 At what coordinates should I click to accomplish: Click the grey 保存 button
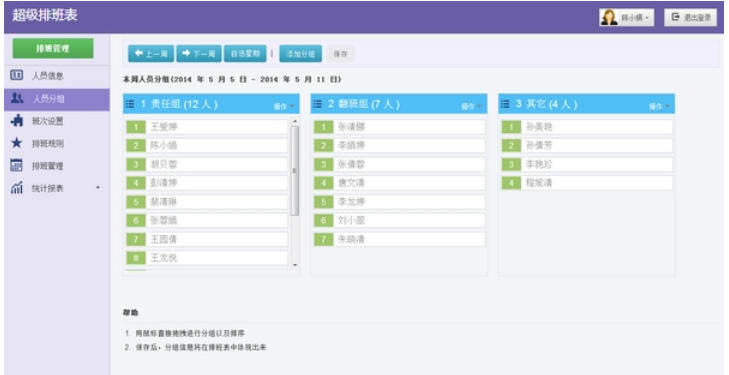(x=340, y=54)
